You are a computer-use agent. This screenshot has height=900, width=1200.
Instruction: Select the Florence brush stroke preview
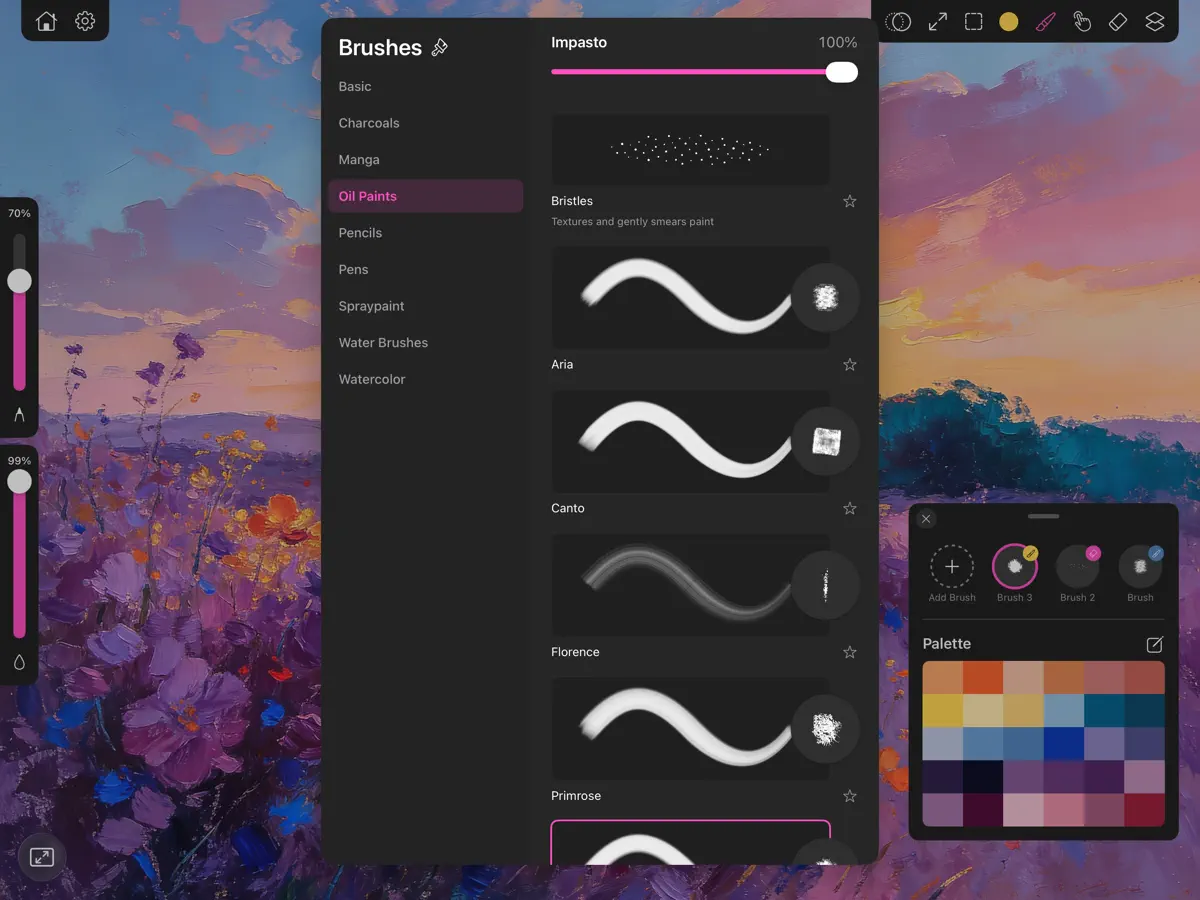[691, 585]
